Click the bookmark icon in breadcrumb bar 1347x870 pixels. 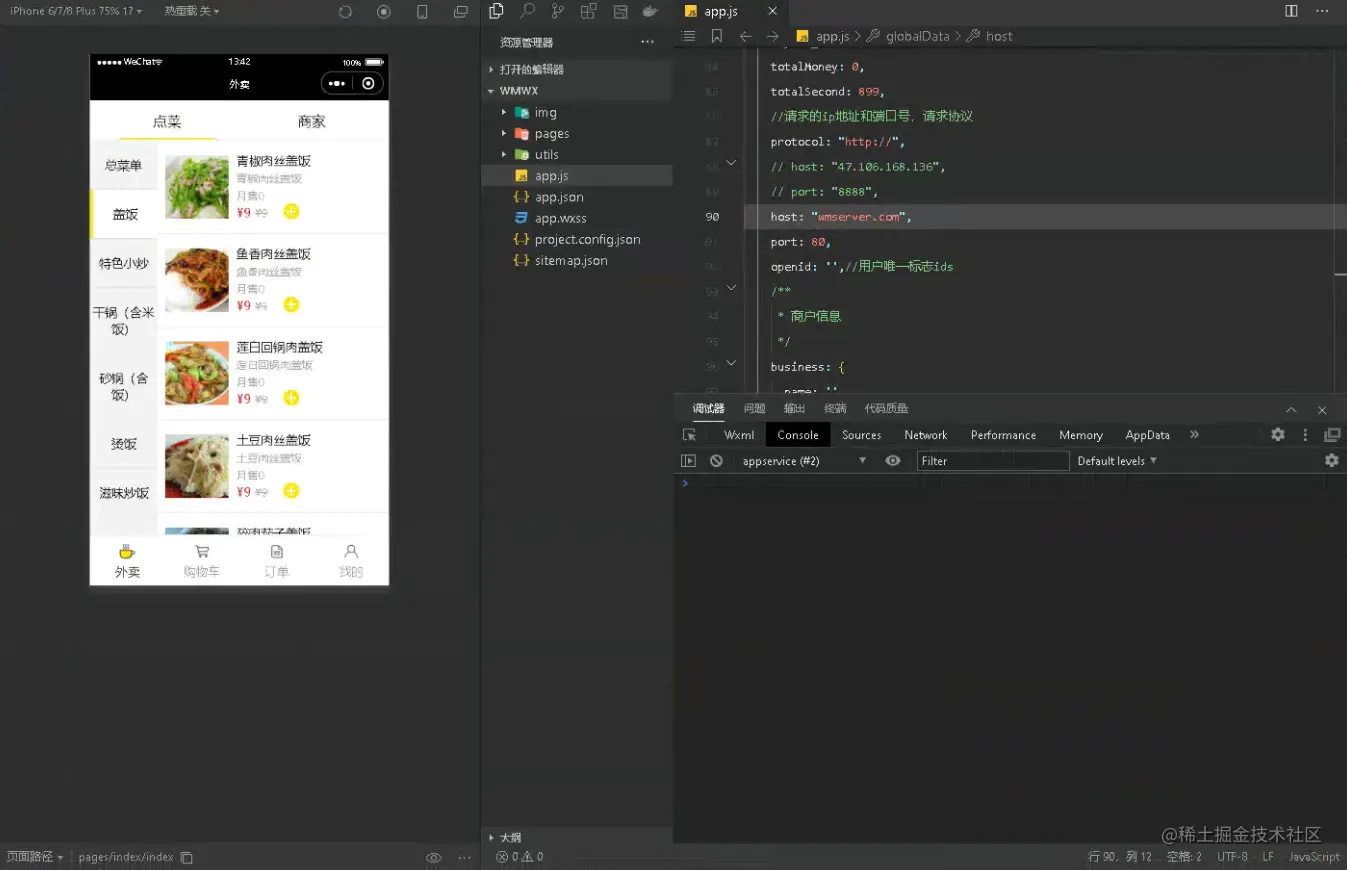[717, 36]
